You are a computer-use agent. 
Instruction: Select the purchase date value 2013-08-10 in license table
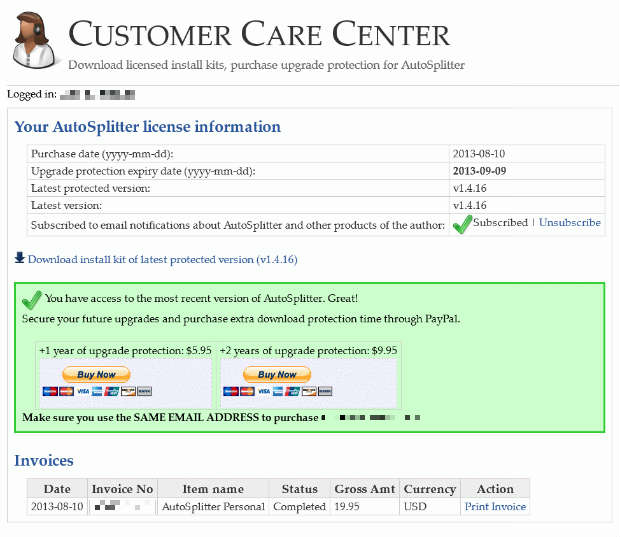pos(479,154)
